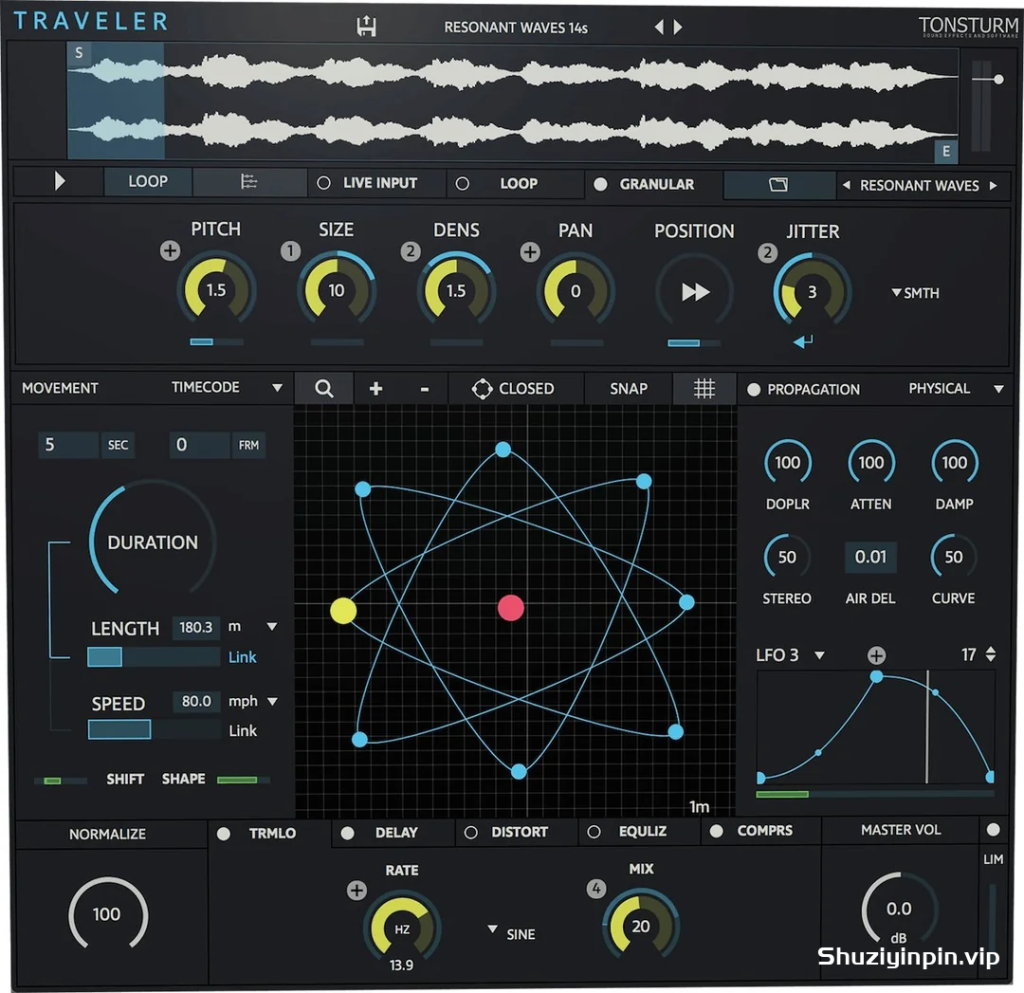Open the sample folder browser icon
The width and height of the screenshot is (1024, 993).
[x=778, y=185]
